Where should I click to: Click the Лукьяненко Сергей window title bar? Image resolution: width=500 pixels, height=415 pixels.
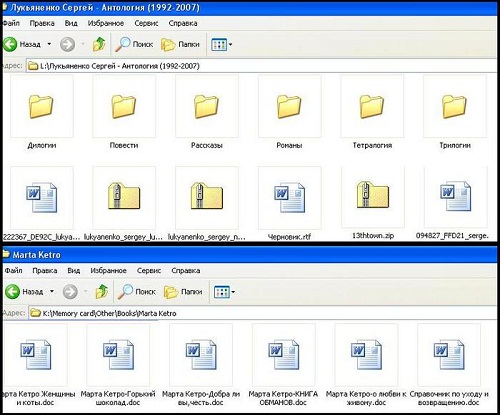point(250,8)
